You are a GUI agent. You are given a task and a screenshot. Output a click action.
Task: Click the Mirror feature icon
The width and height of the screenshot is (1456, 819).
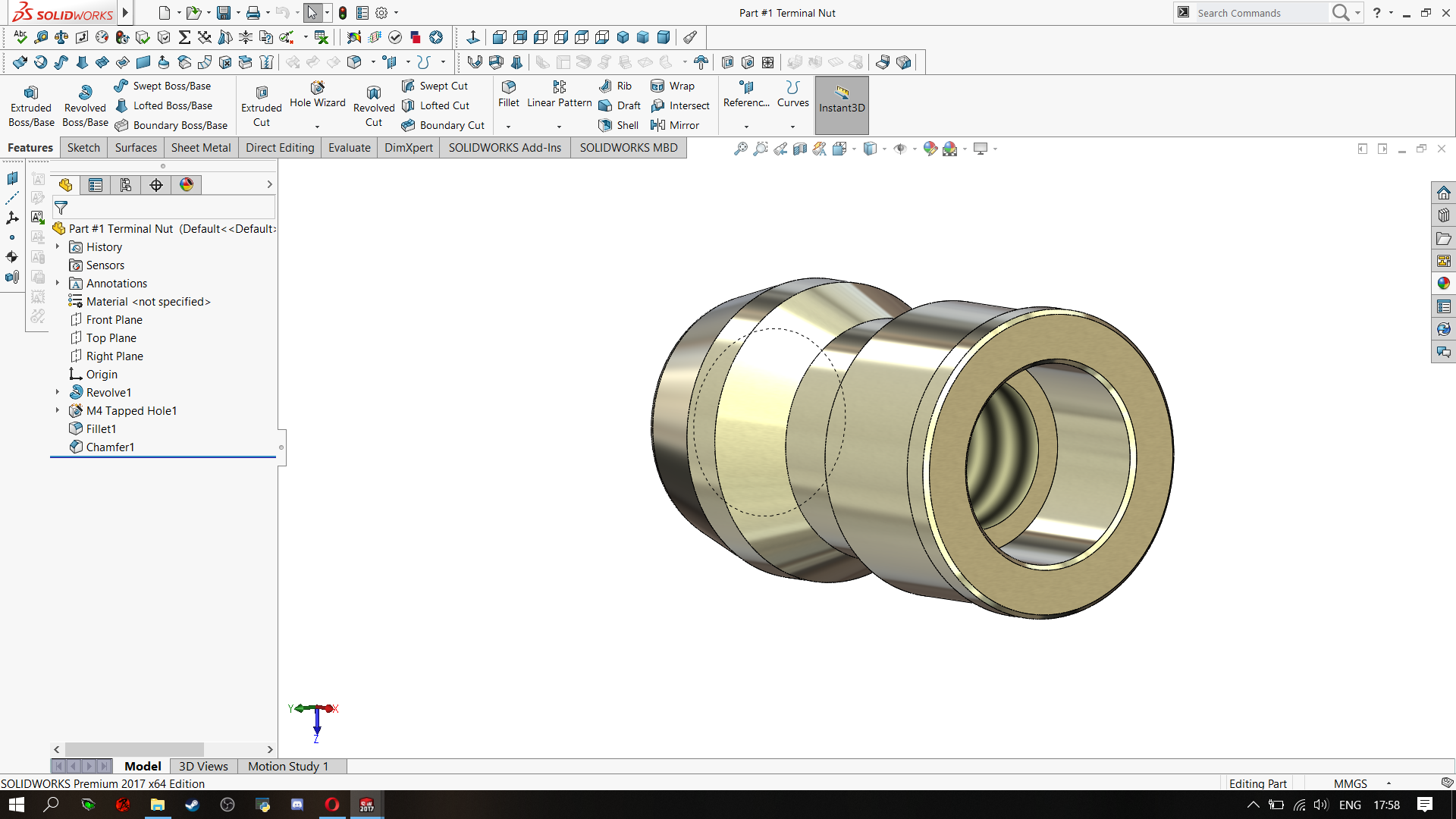[657, 125]
